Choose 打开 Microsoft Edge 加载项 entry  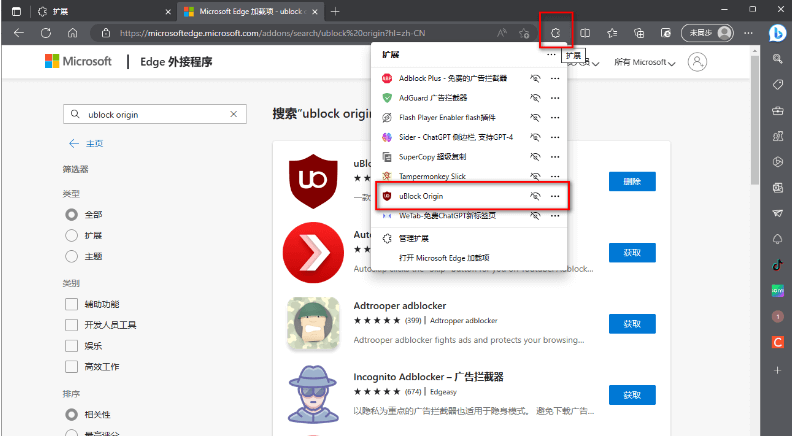pos(468,258)
